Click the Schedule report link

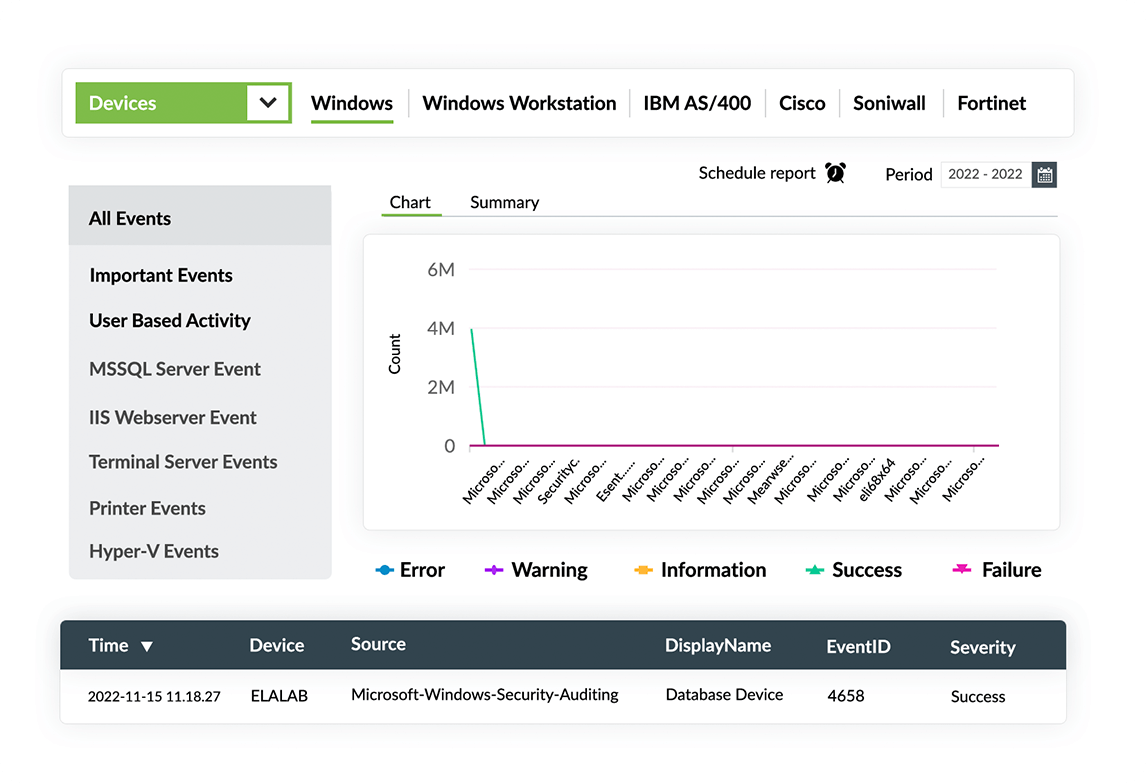coord(757,172)
